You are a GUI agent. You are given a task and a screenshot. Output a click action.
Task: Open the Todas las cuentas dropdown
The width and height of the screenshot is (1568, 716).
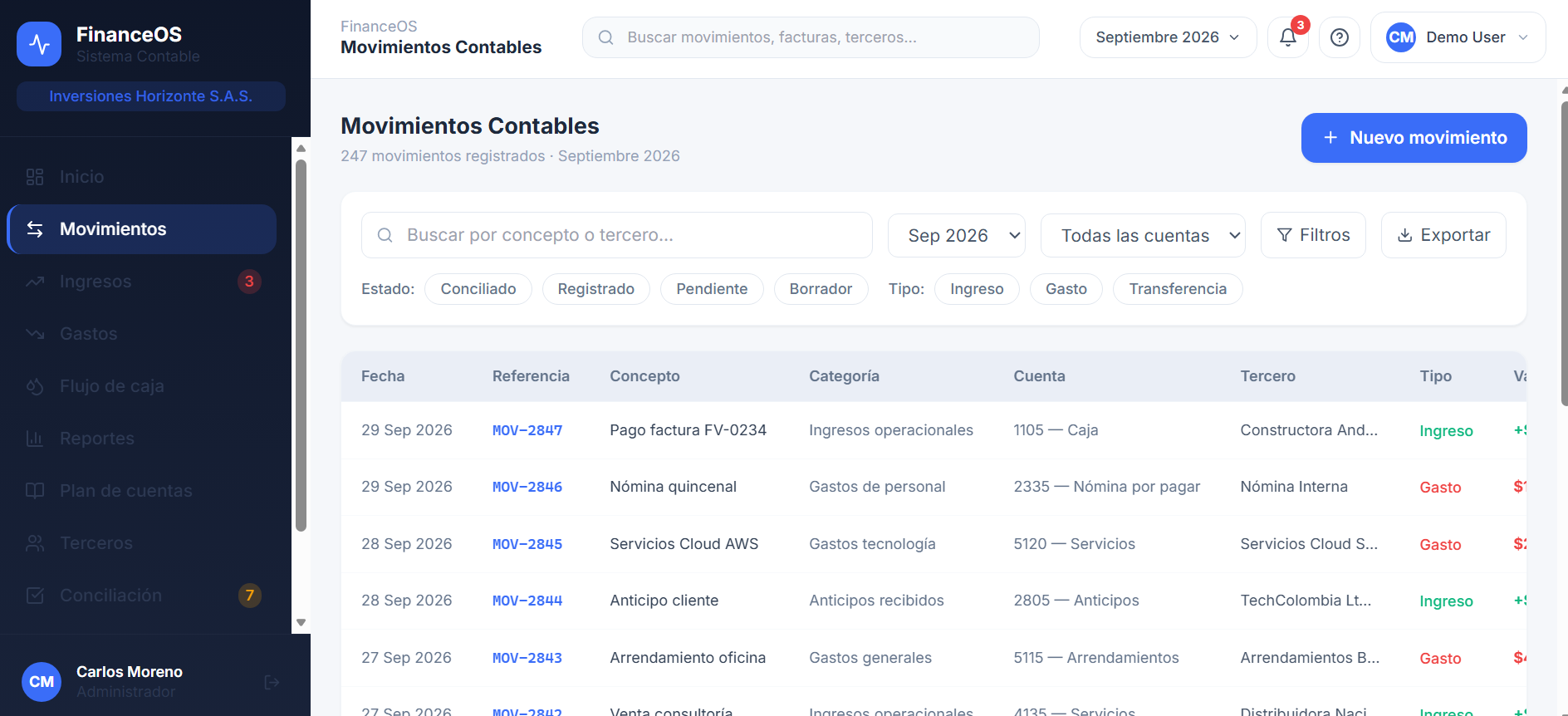pyautogui.click(x=1143, y=235)
